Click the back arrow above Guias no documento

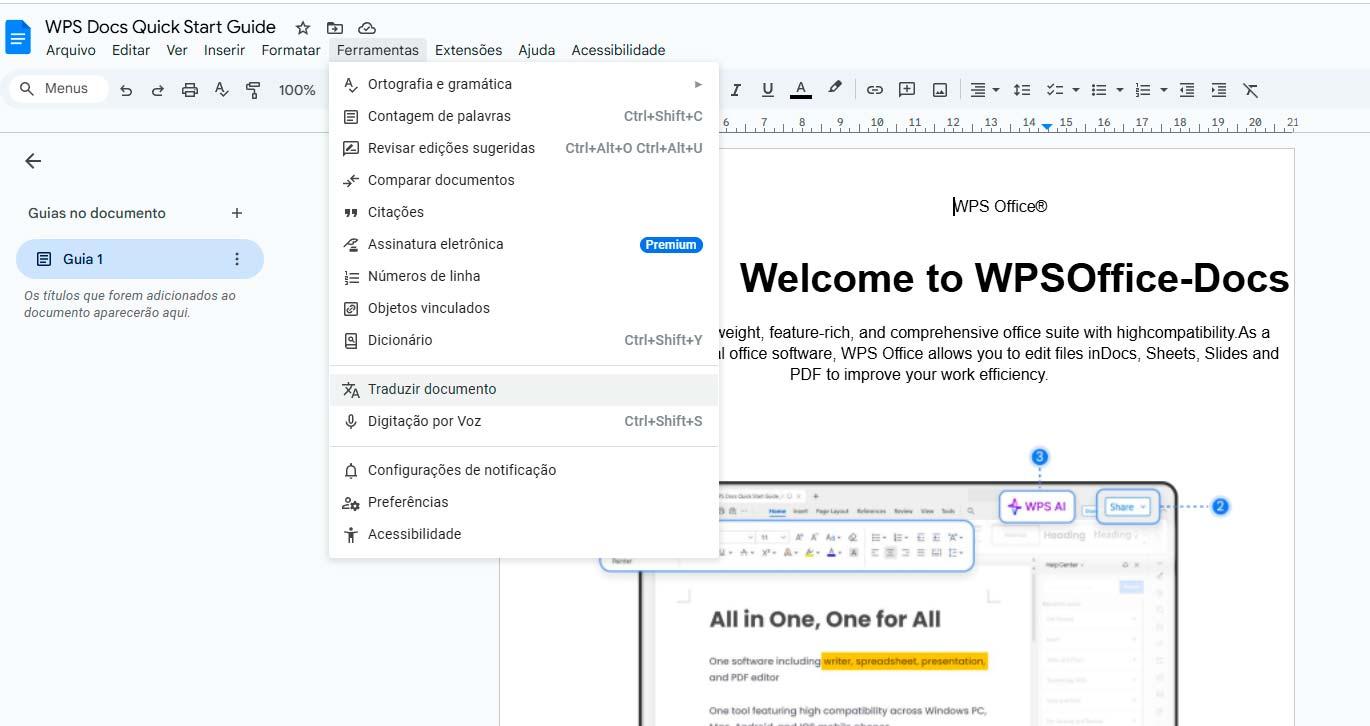point(32,160)
